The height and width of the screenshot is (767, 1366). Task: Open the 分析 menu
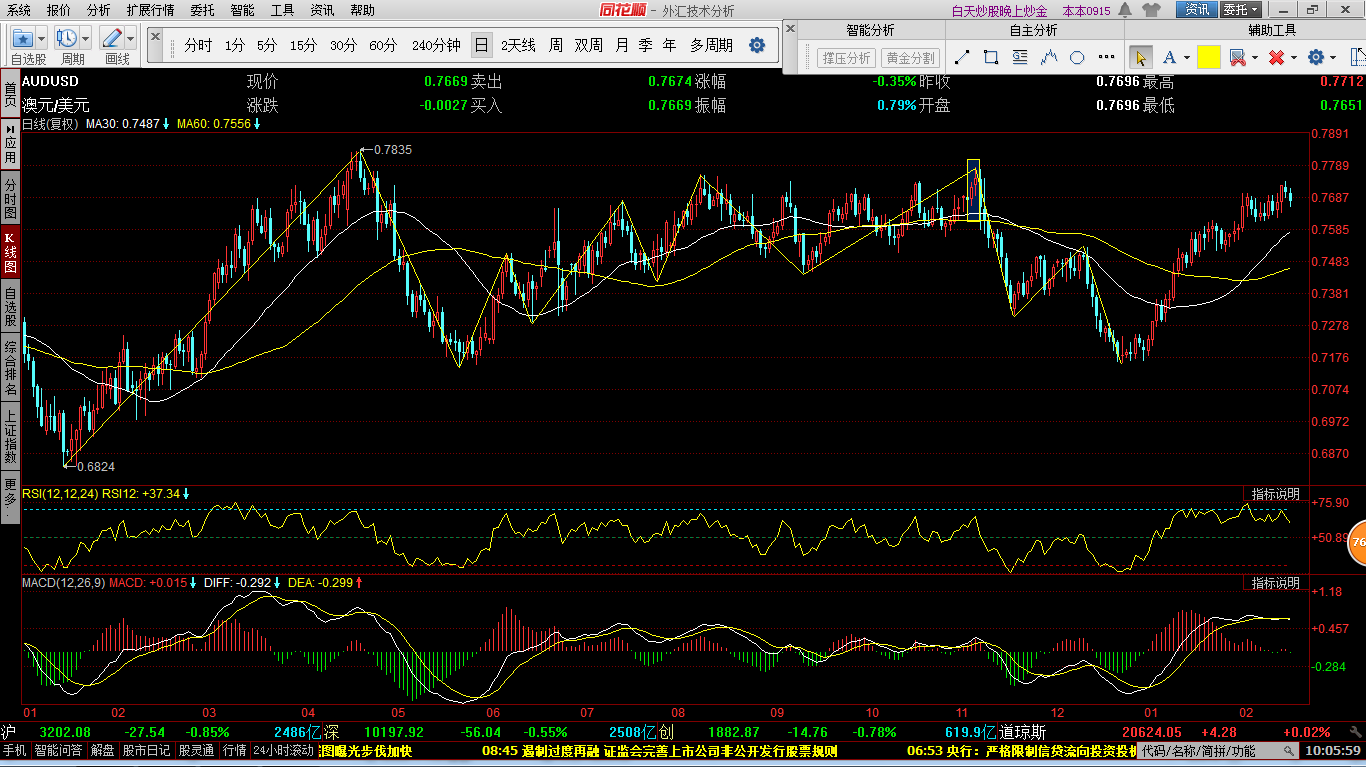tap(98, 10)
